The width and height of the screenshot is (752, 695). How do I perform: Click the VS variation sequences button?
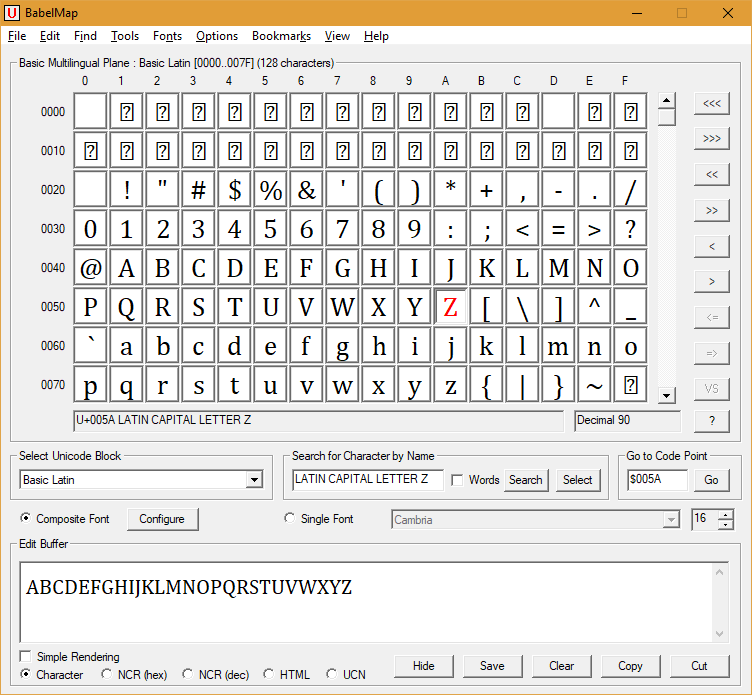pos(712,389)
